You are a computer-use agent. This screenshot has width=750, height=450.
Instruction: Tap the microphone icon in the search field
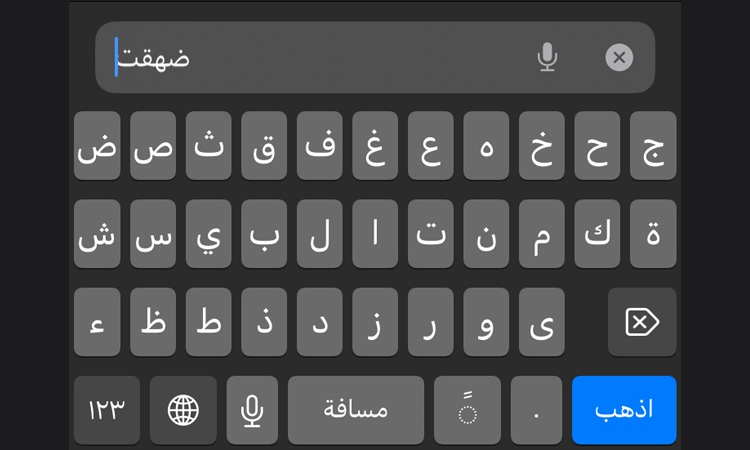(x=547, y=57)
